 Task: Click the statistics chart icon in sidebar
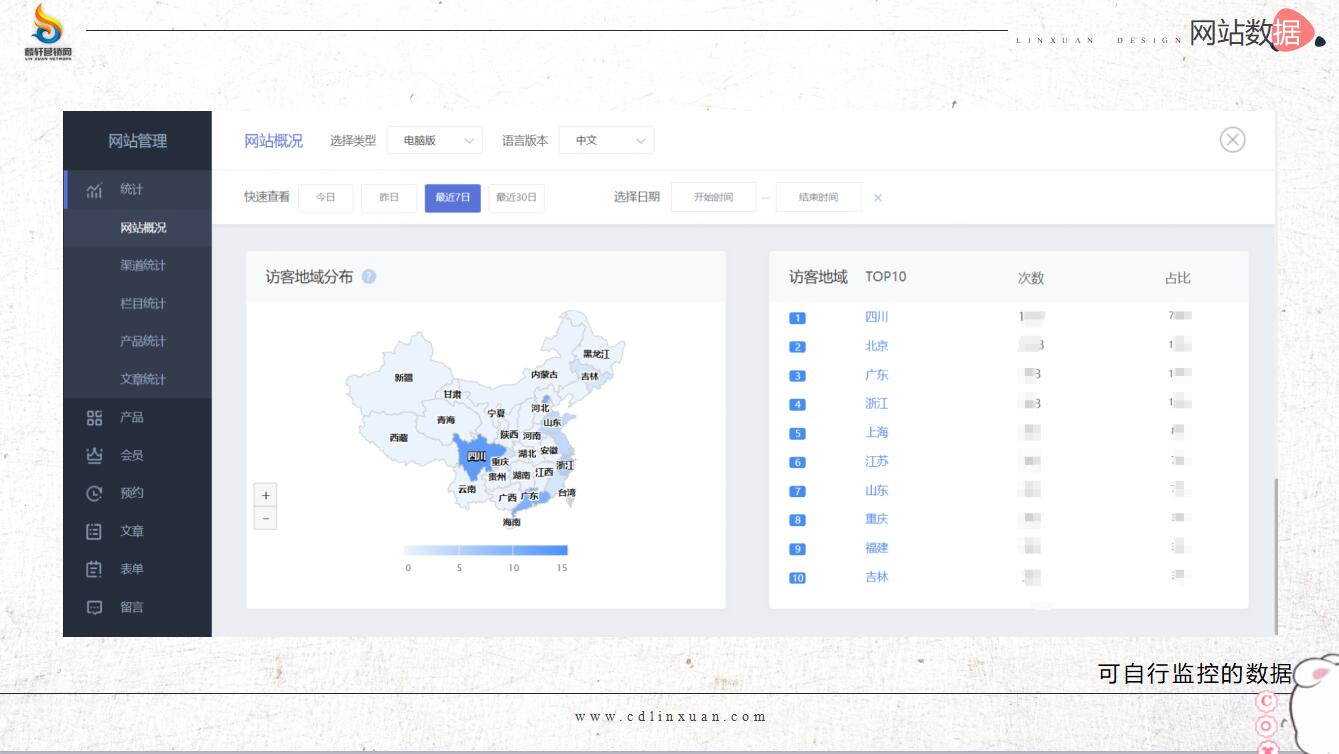coord(94,190)
